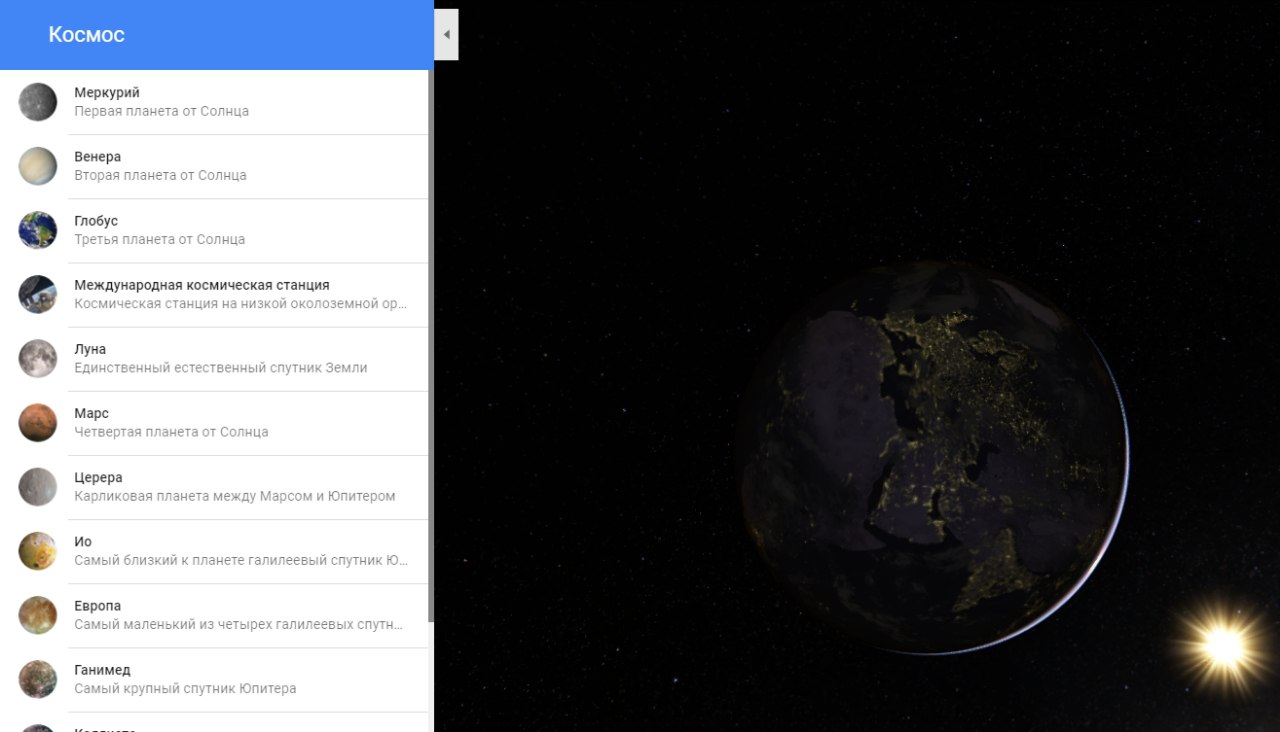Select Церера in the list
Screen dimensions: 1280x732
click(x=214, y=486)
